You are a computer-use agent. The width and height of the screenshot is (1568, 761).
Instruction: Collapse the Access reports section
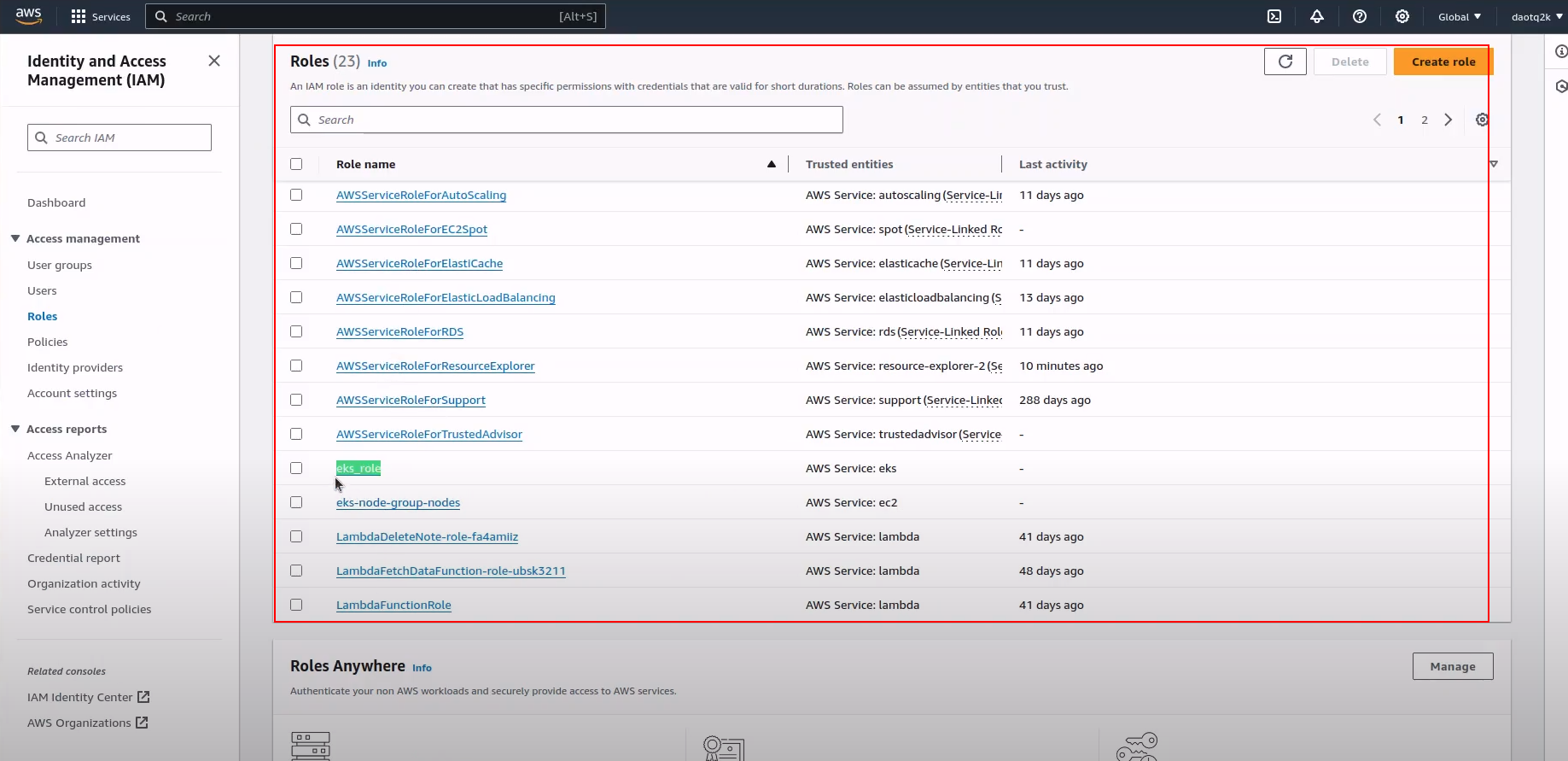point(15,429)
